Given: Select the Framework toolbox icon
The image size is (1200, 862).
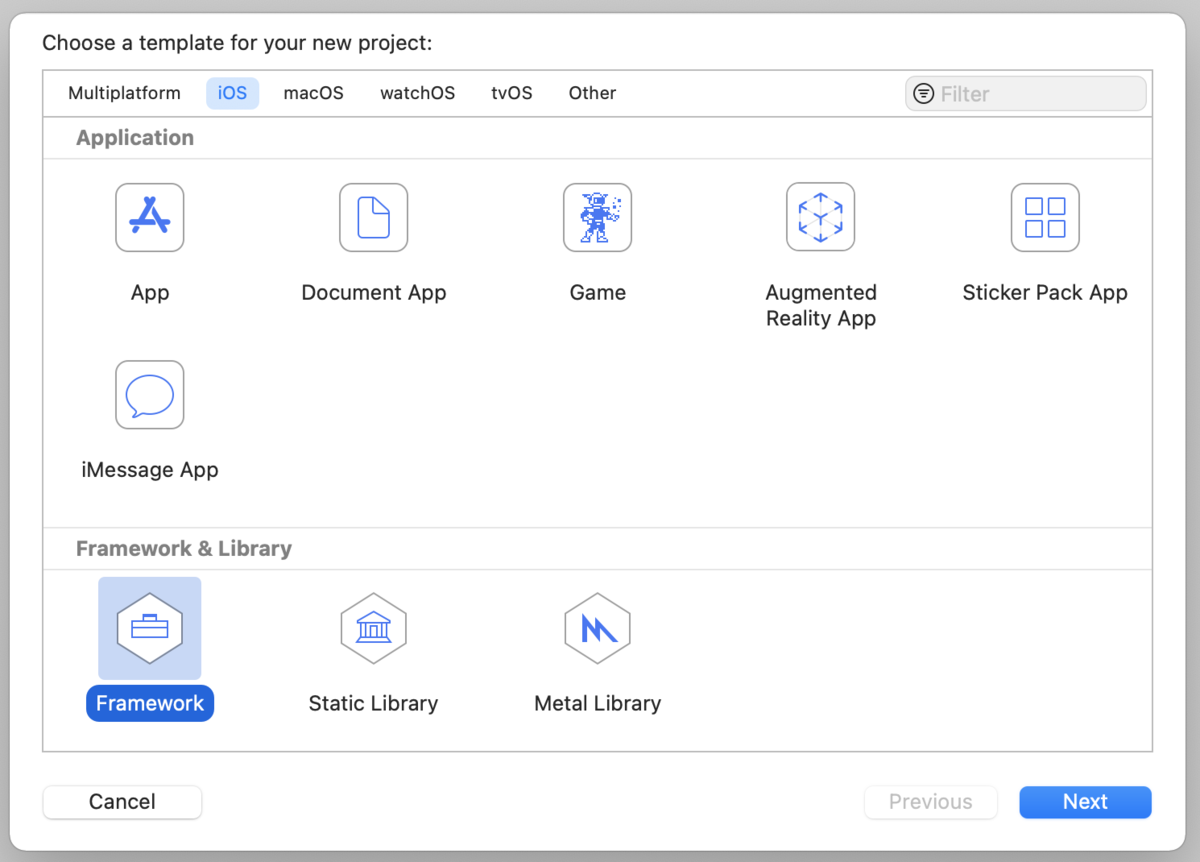Looking at the screenshot, I should pos(150,628).
